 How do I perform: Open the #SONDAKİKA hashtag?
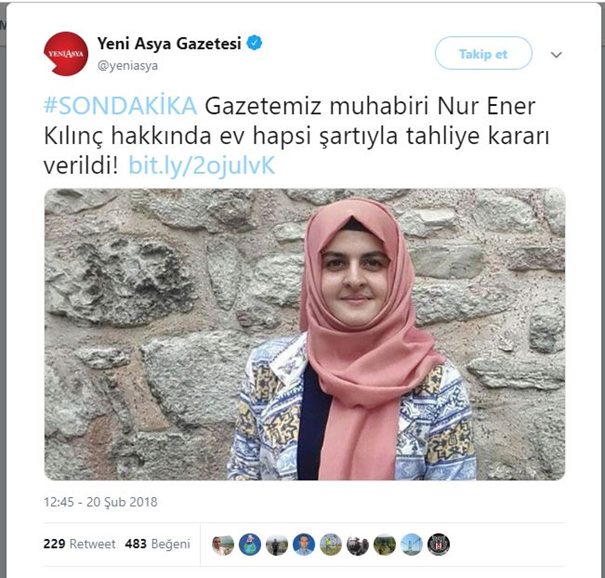click(120, 106)
